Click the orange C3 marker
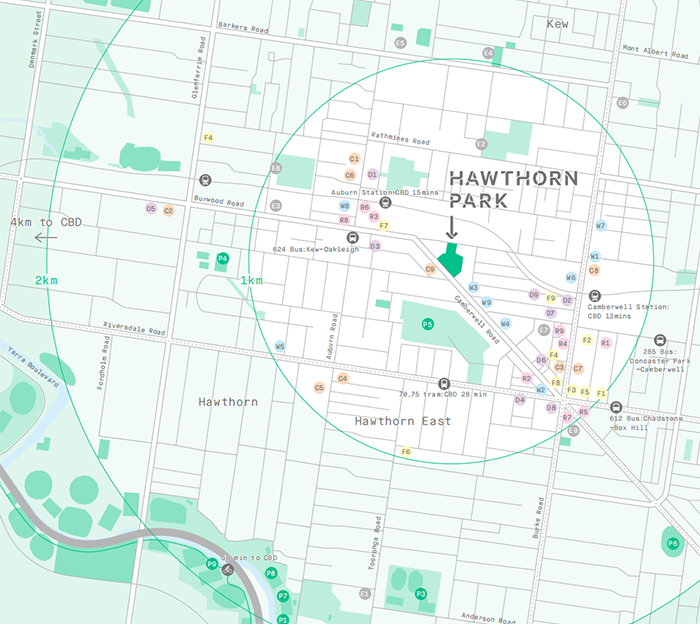 point(559,367)
